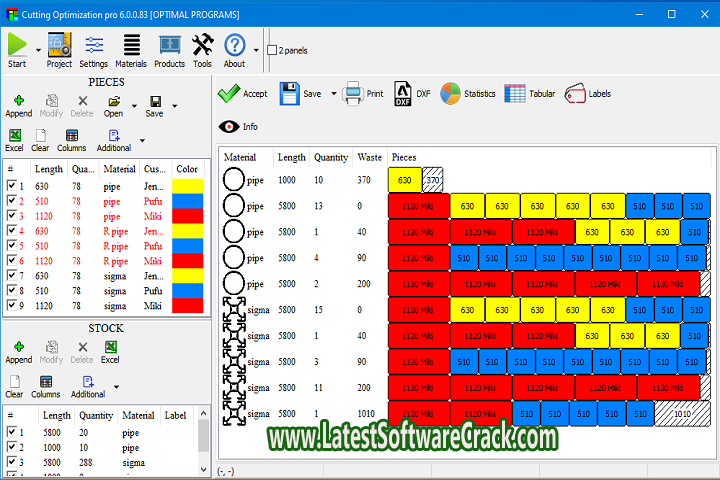Clear the pieces list
The image size is (720, 480).
tap(40, 141)
